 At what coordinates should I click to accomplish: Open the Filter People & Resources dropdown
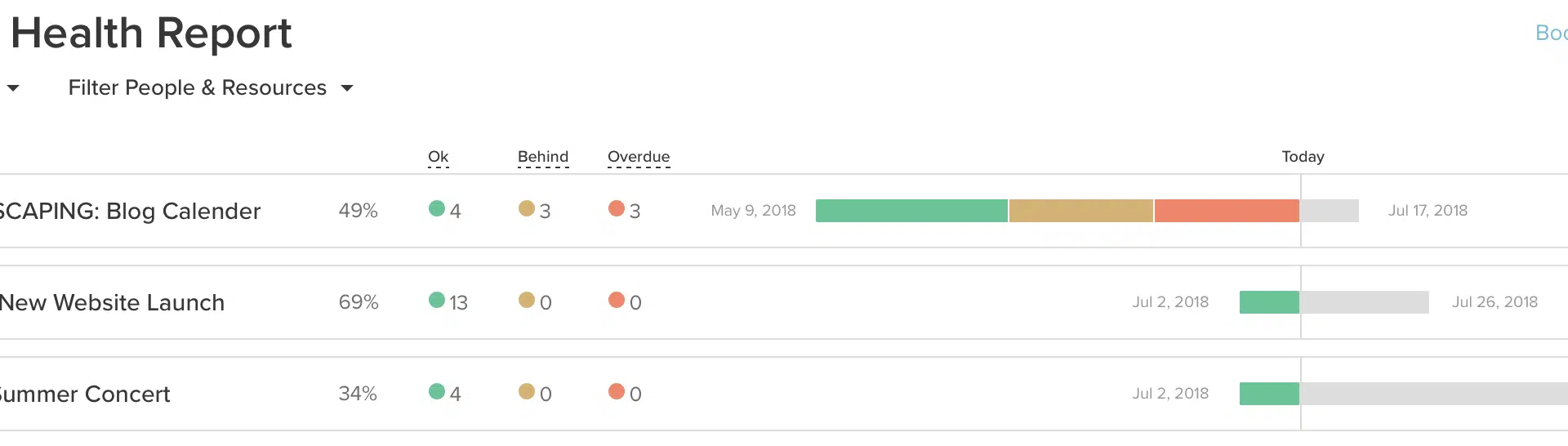tap(211, 88)
